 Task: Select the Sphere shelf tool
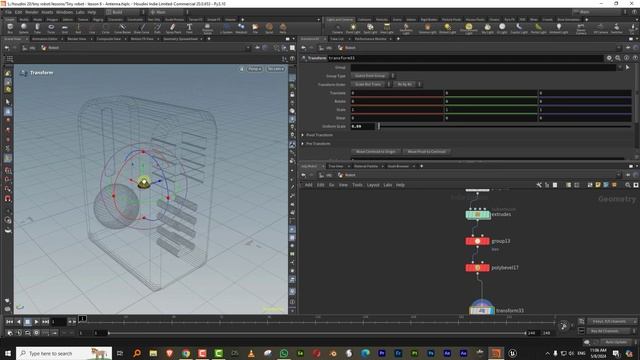24,28
